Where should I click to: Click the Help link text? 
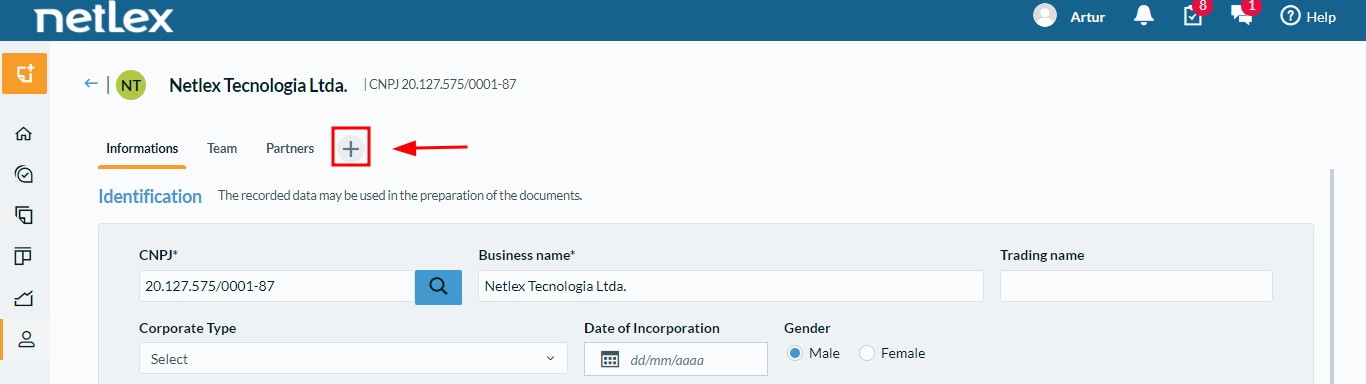[1321, 17]
